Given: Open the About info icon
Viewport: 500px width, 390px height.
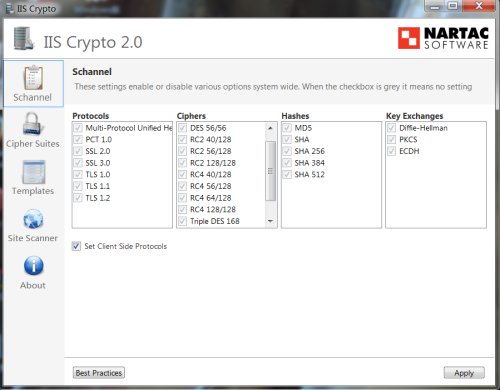Looking at the screenshot, I should [33, 266].
